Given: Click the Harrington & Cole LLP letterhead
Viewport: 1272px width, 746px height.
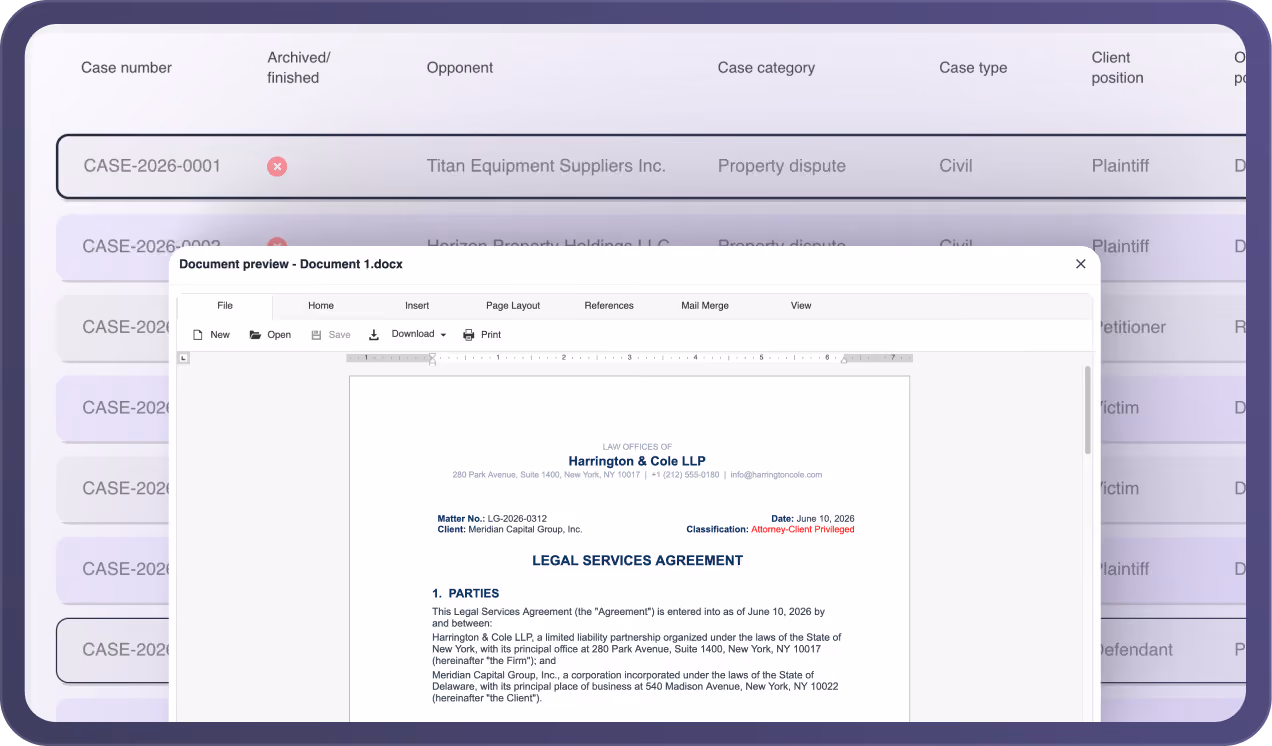Looking at the screenshot, I should point(637,461).
